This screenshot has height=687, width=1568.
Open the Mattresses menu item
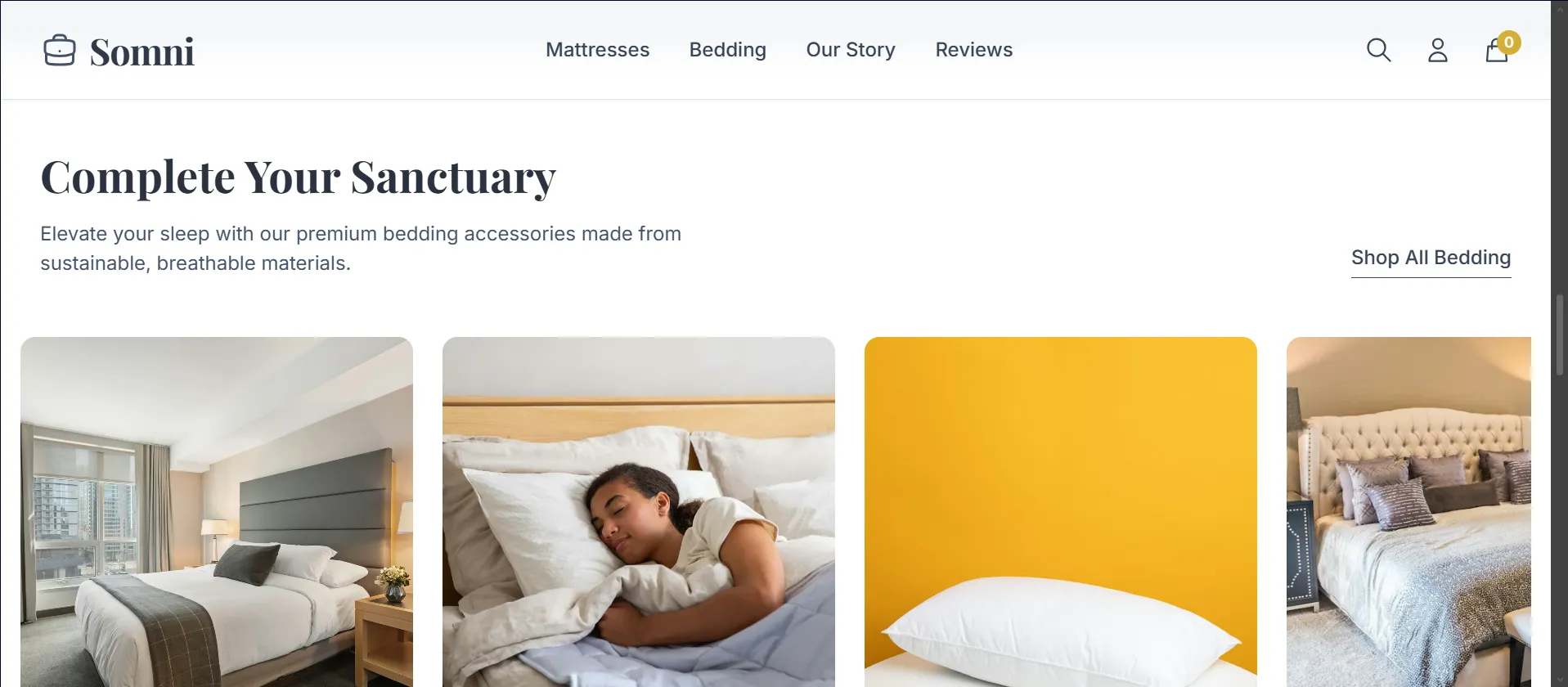click(x=597, y=50)
